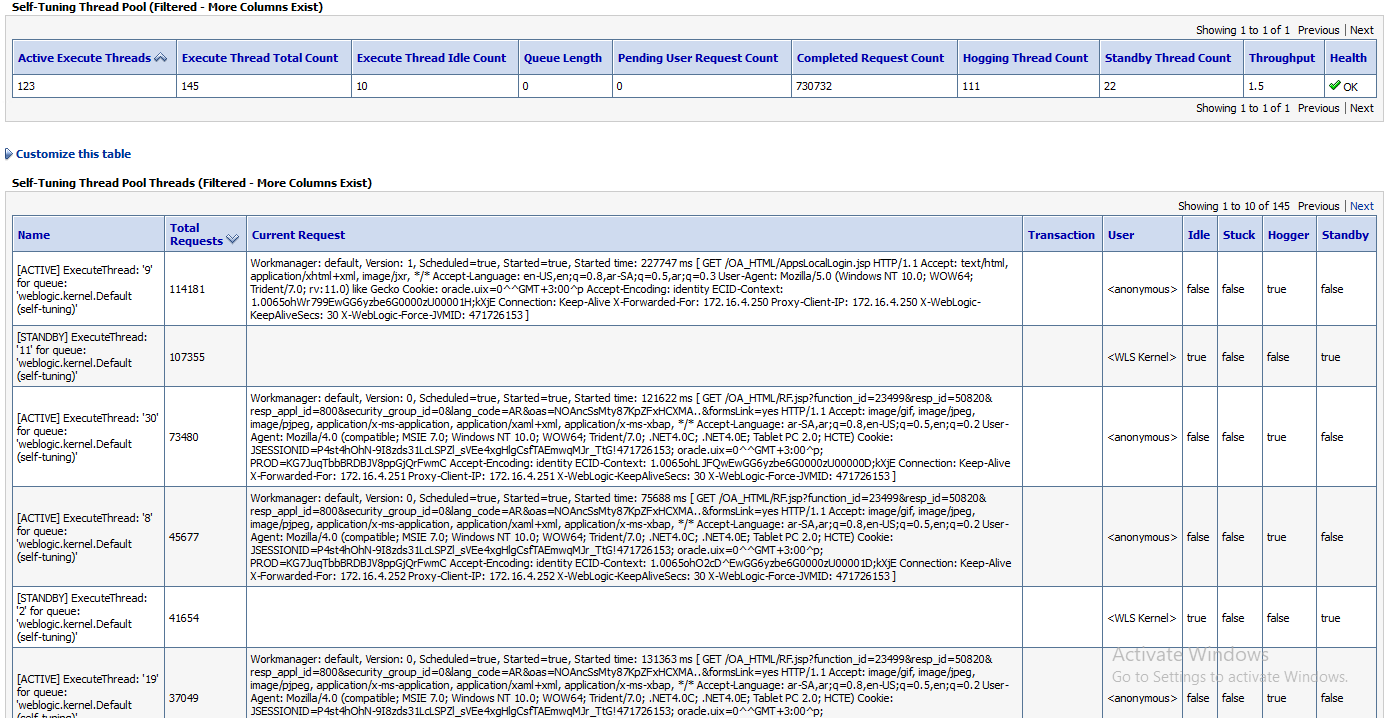
Task: Click the Transaction column header
Action: [1061, 235]
